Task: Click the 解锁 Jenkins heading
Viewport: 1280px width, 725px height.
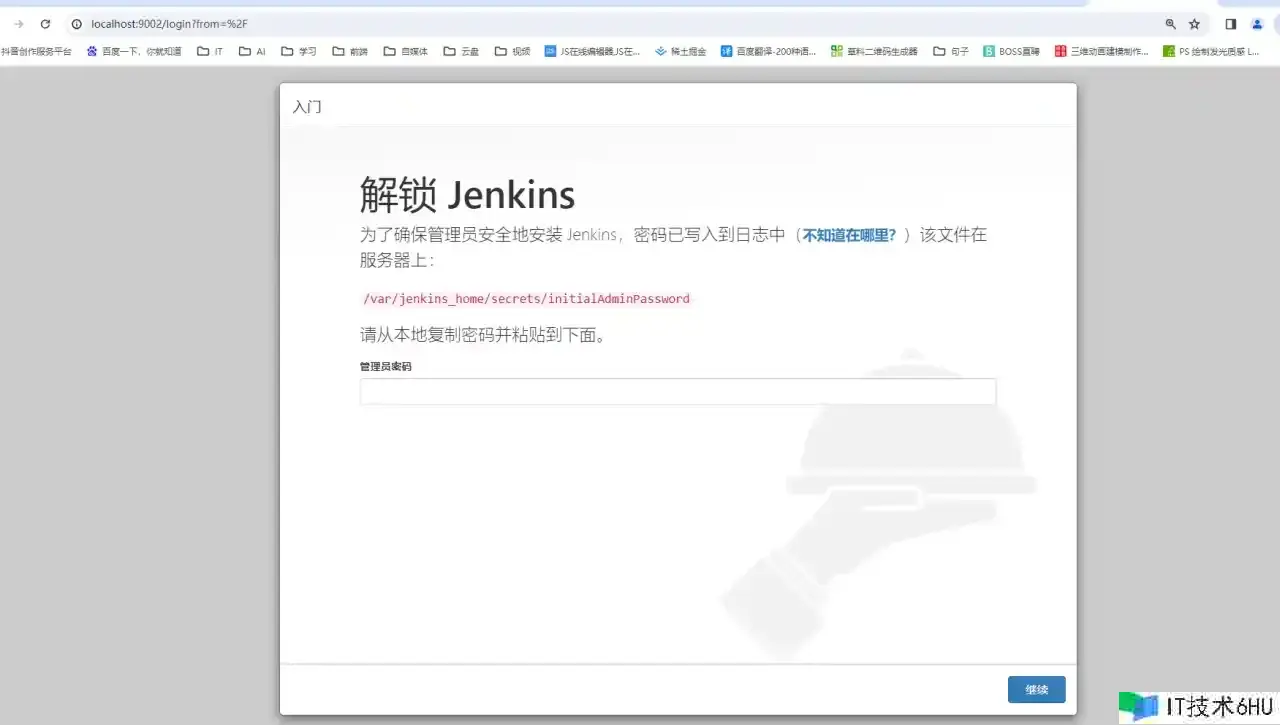Action: [467, 195]
